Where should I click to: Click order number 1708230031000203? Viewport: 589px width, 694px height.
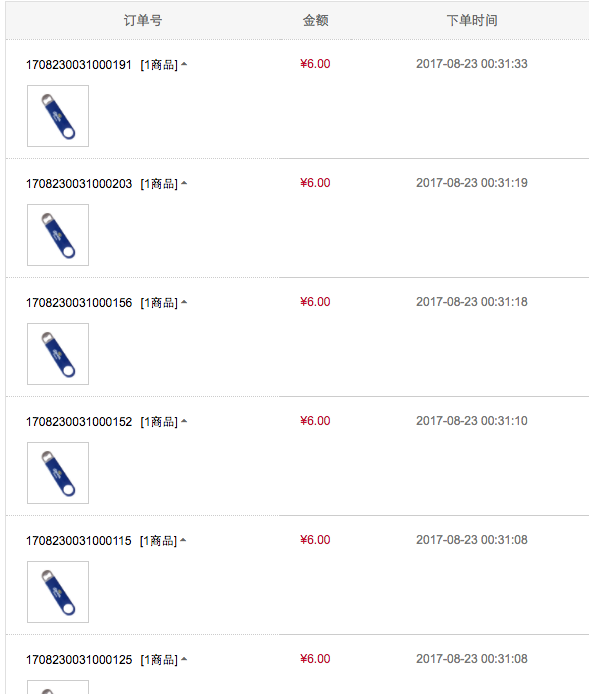(x=79, y=184)
